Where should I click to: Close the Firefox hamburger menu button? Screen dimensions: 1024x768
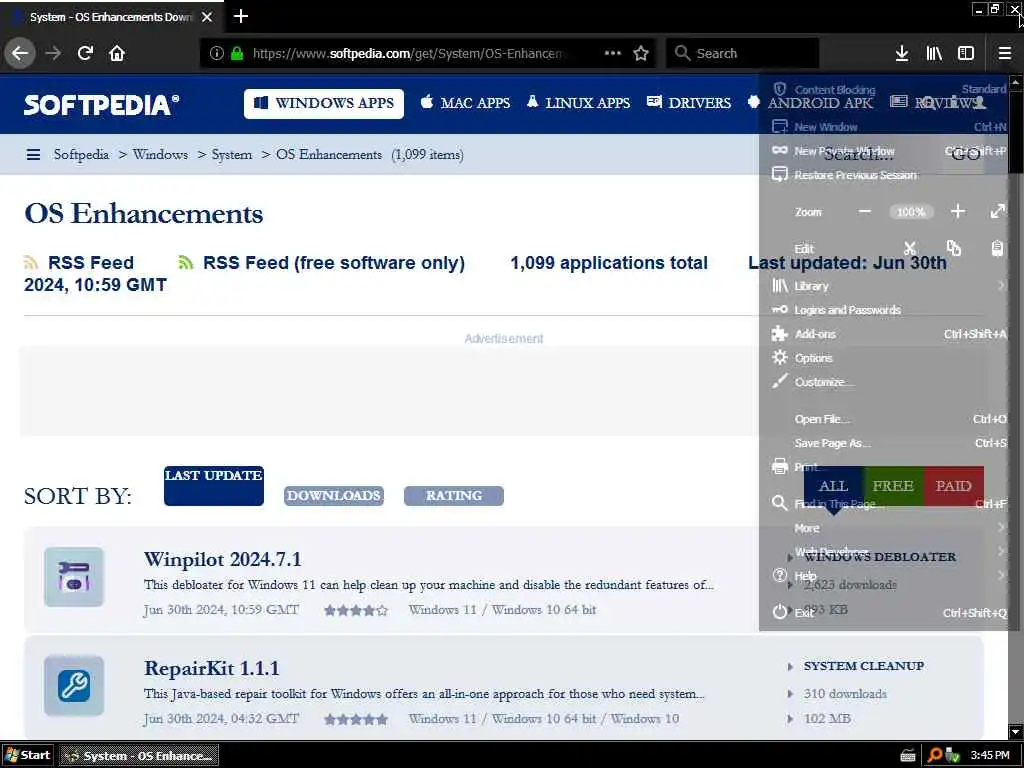[1005, 53]
